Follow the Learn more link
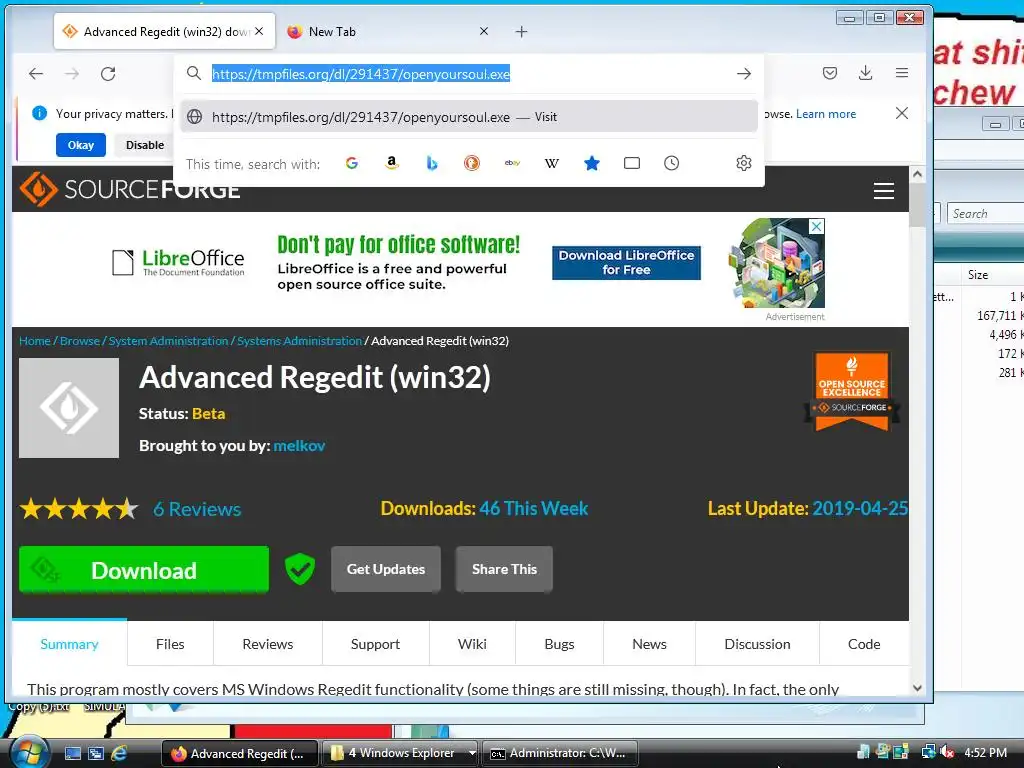The height and width of the screenshot is (768, 1024). [x=825, y=114]
